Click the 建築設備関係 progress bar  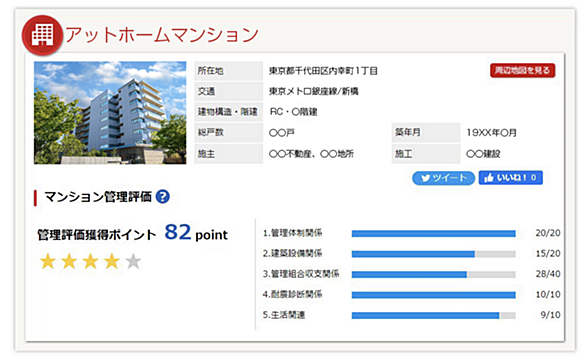coord(434,254)
